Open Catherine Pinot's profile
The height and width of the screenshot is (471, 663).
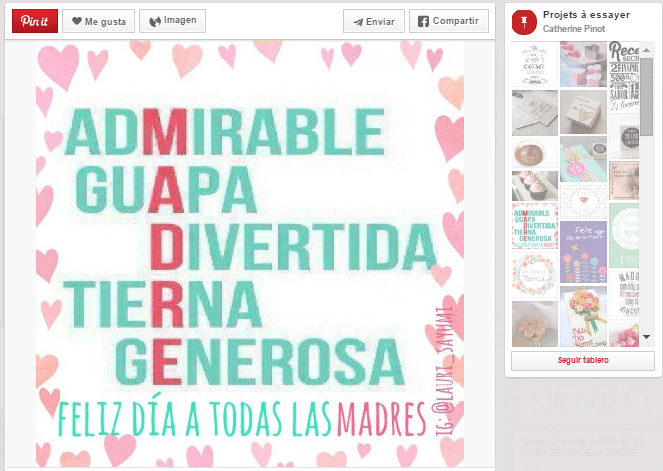pyautogui.click(x=579, y=30)
